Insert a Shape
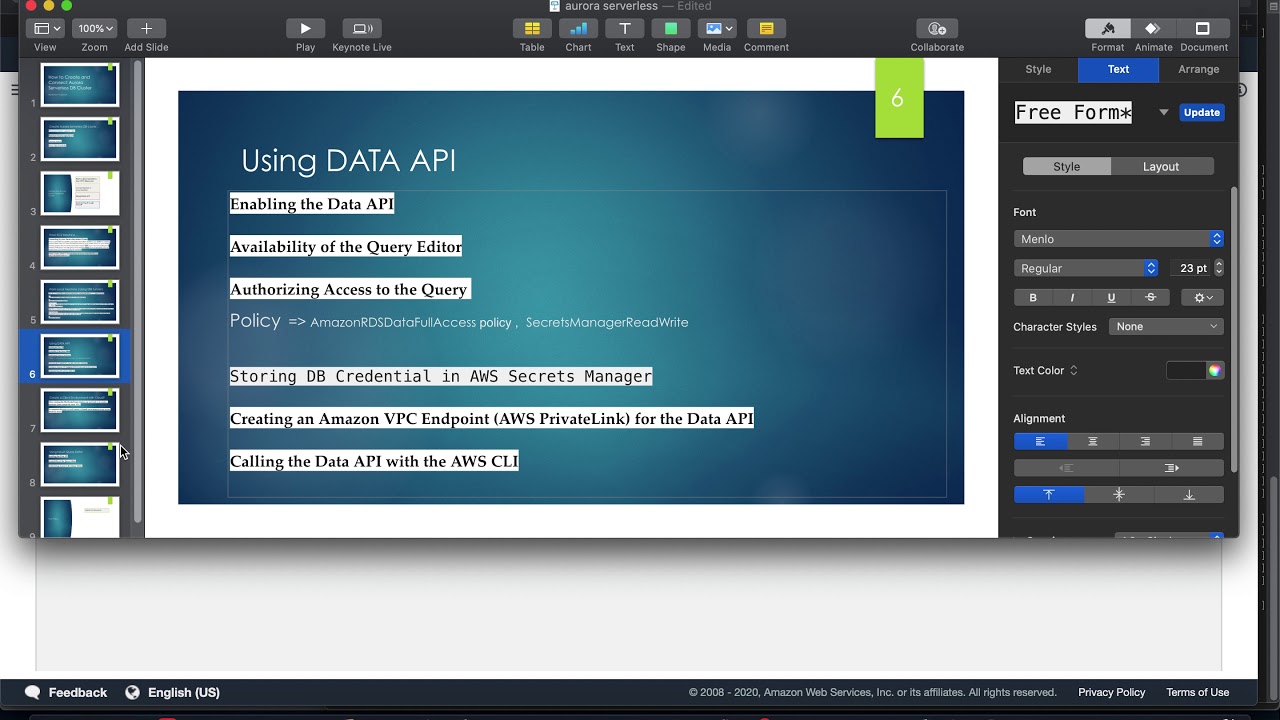The width and height of the screenshot is (1280, 720). 671,29
